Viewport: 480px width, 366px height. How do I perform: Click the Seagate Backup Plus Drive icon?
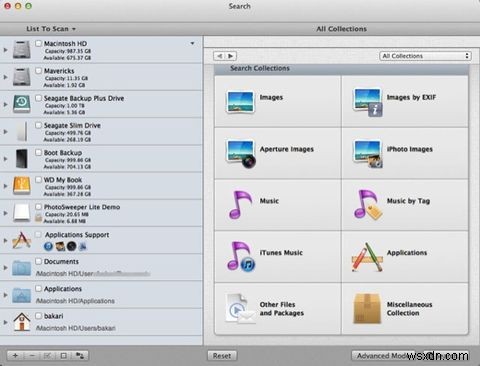pyautogui.click(x=22, y=104)
